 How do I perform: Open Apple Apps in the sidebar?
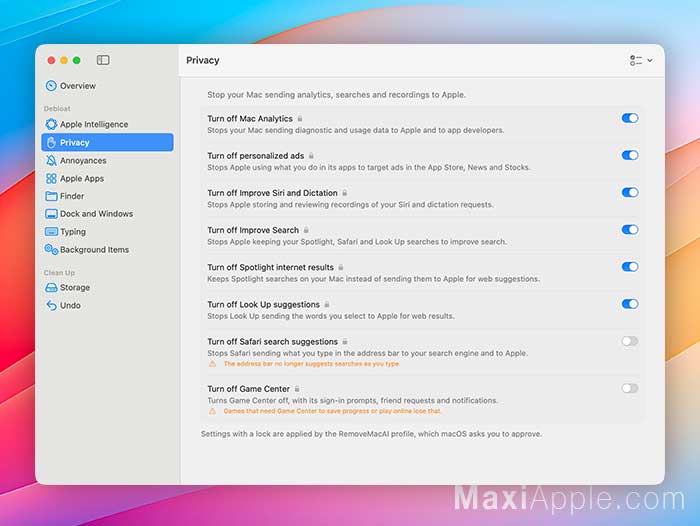pos(107,179)
